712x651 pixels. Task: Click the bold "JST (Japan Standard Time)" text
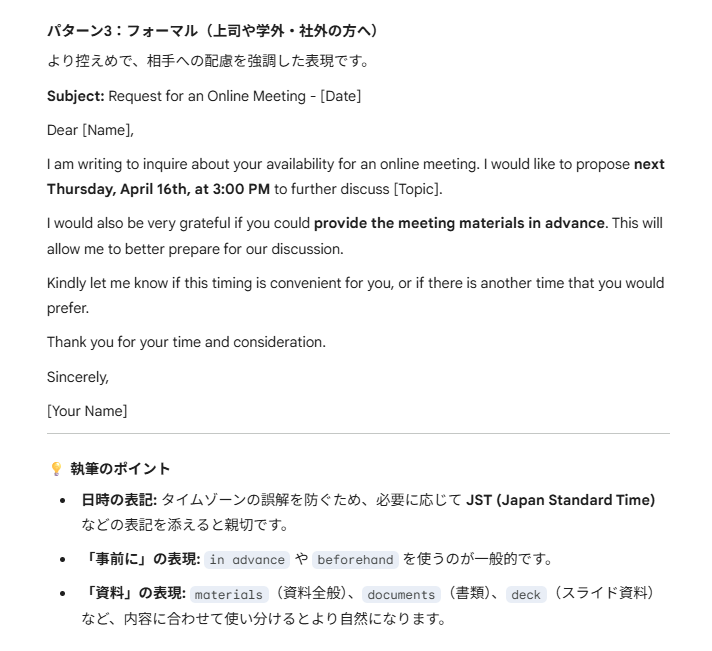pyautogui.click(x=560, y=500)
